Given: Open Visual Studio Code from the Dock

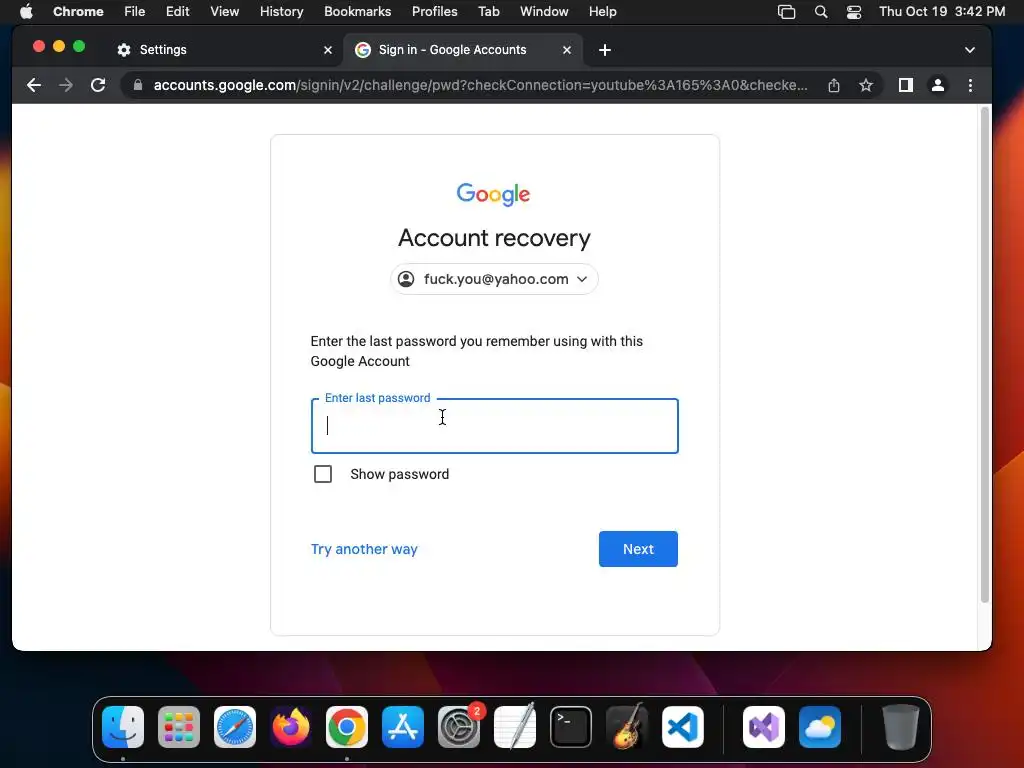Looking at the screenshot, I should (x=682, y=727).
